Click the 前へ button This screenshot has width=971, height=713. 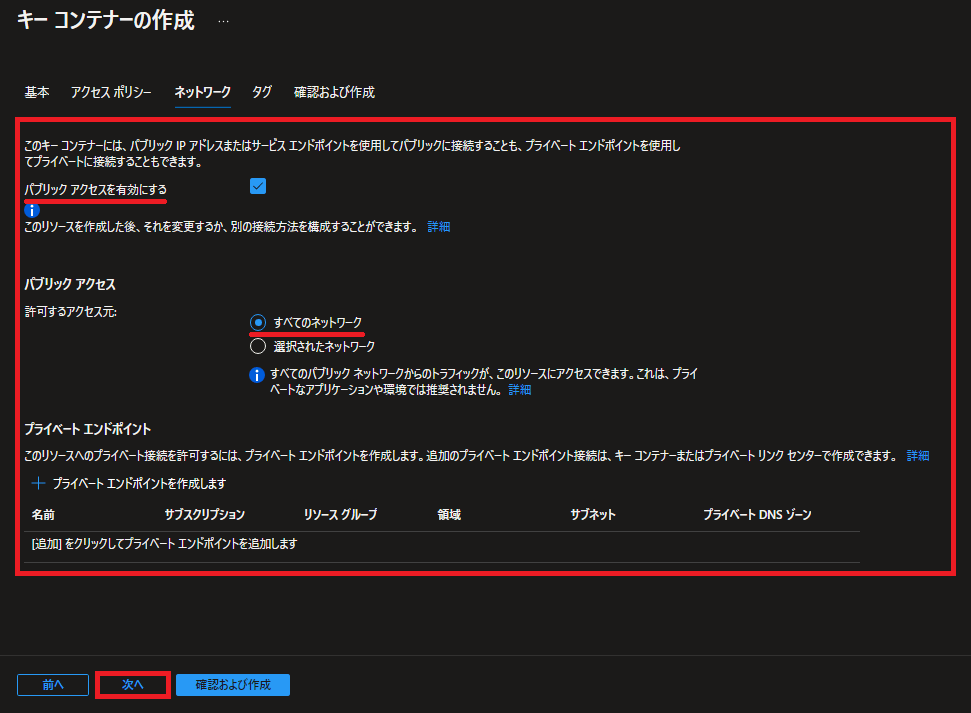coord(53,685)
